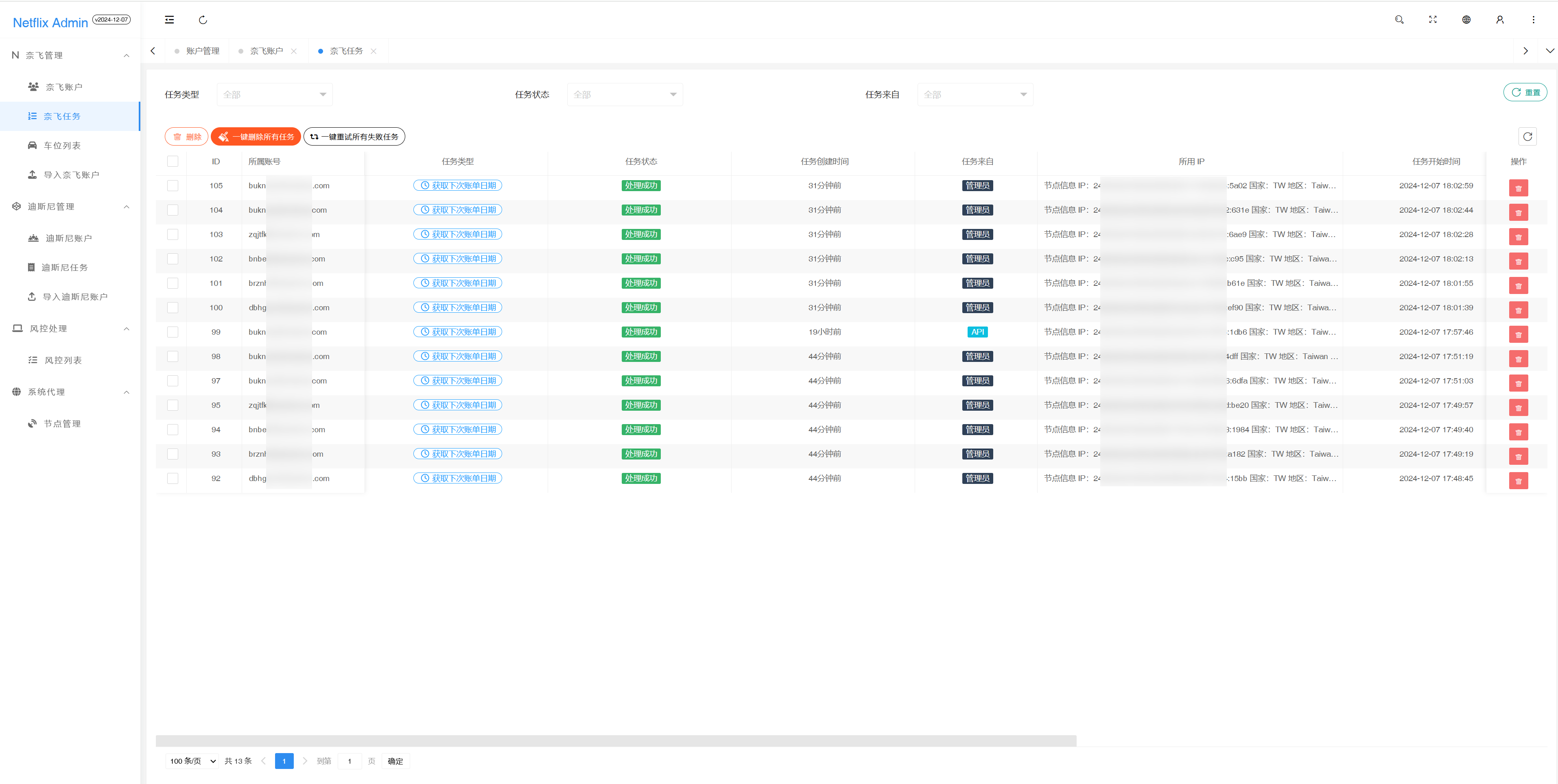Delete task row with ID 99
Image resolution: width=1558 pixels, height=784 pixels.
(1518, 334)
